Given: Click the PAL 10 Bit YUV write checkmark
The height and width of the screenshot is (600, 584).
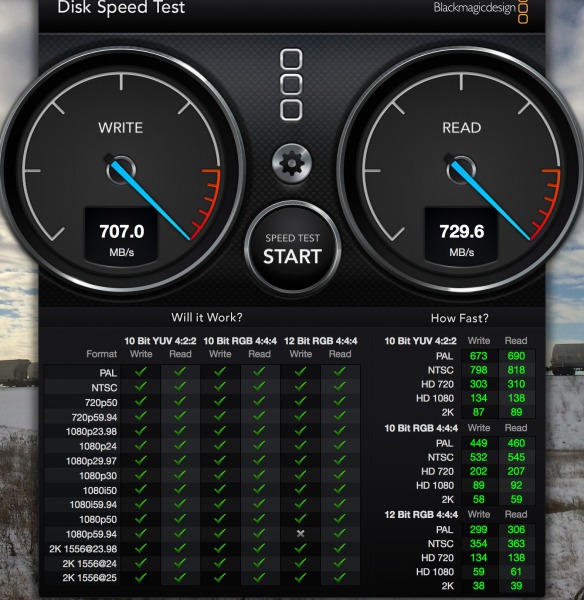Looking at the screenshot, I should point(141,371).
